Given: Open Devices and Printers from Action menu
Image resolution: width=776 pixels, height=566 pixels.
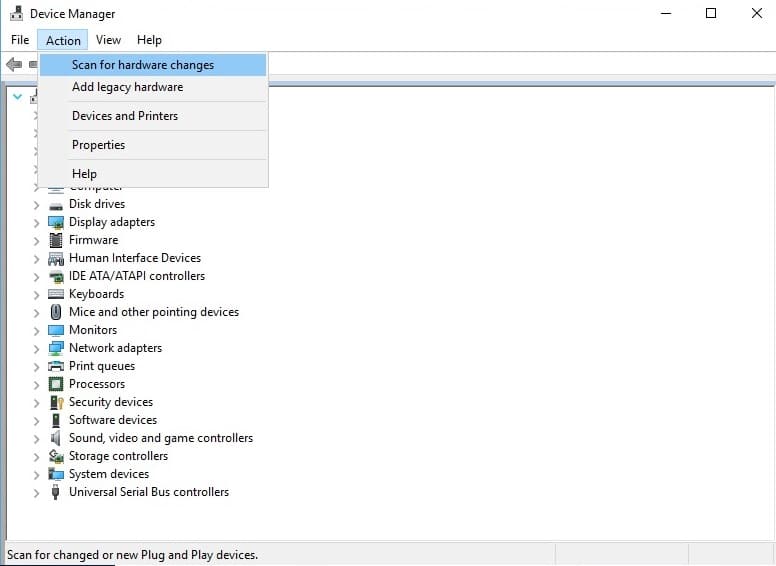Looking at the screenshot, I should [125, 116].
